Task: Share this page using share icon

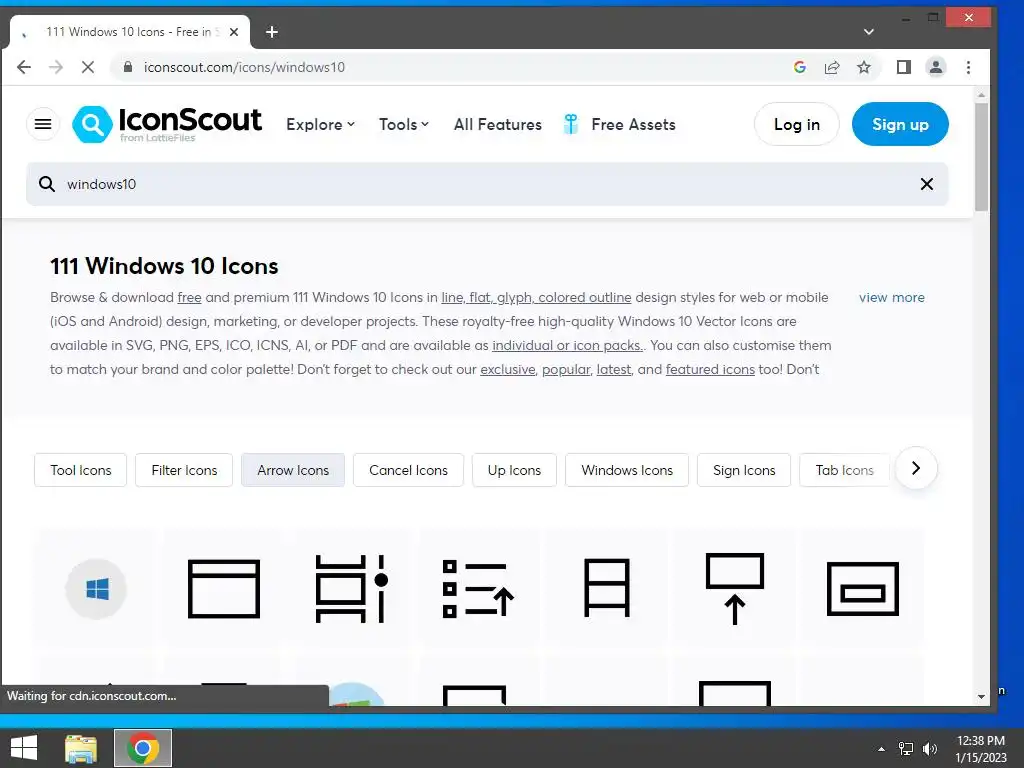Action: tap(832, 67)
